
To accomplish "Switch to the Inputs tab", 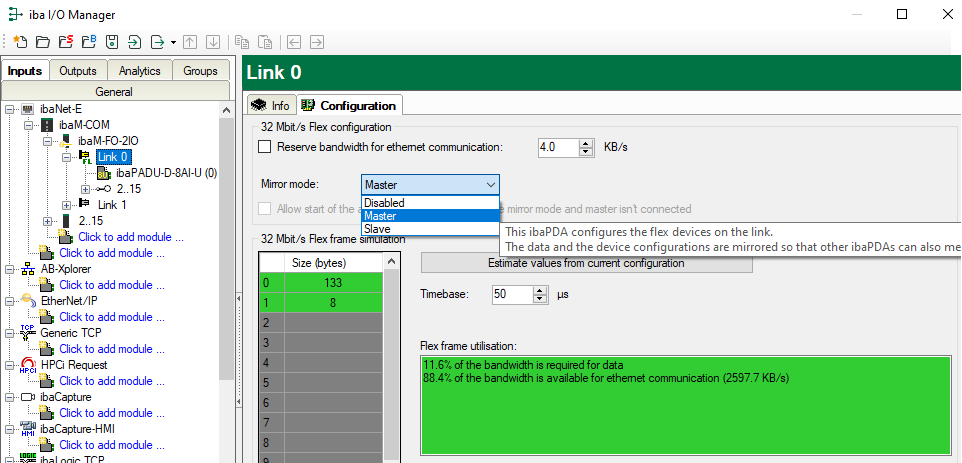I will (25, 71).
